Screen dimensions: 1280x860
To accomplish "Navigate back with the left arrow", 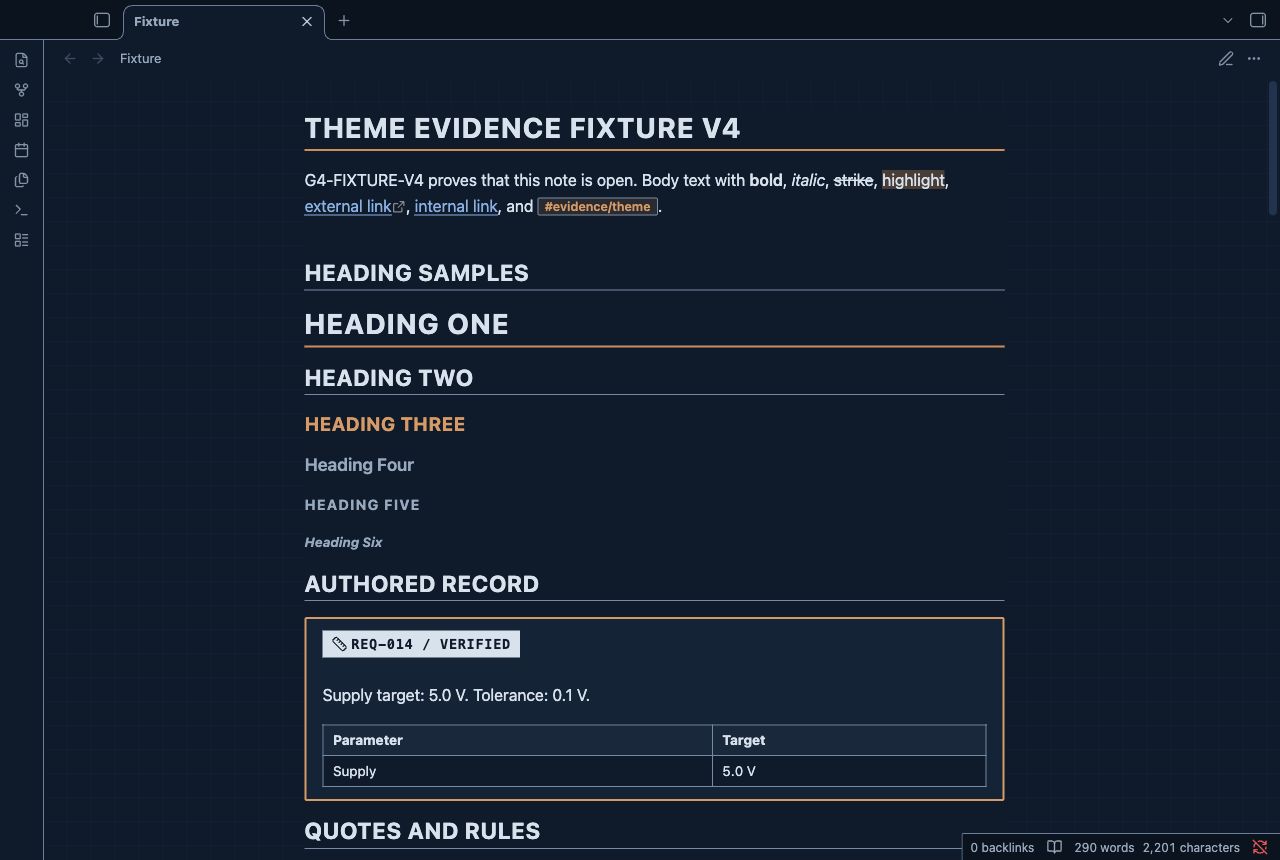I will 70,59.
